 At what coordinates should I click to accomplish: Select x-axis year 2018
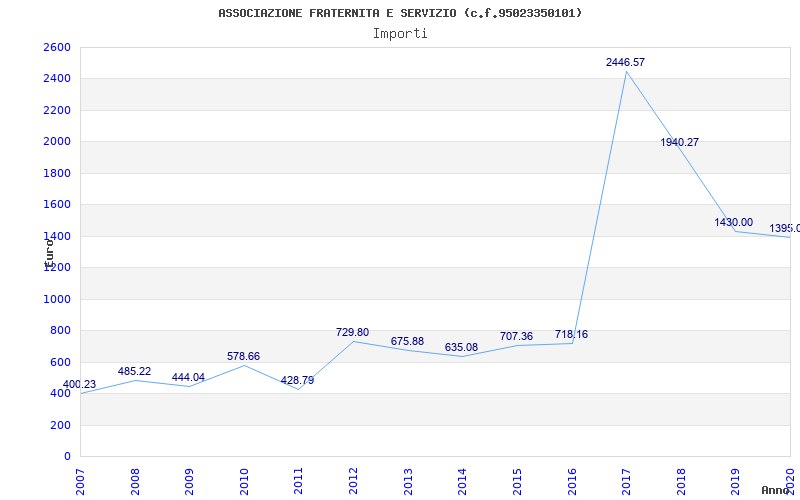[681, 481]
